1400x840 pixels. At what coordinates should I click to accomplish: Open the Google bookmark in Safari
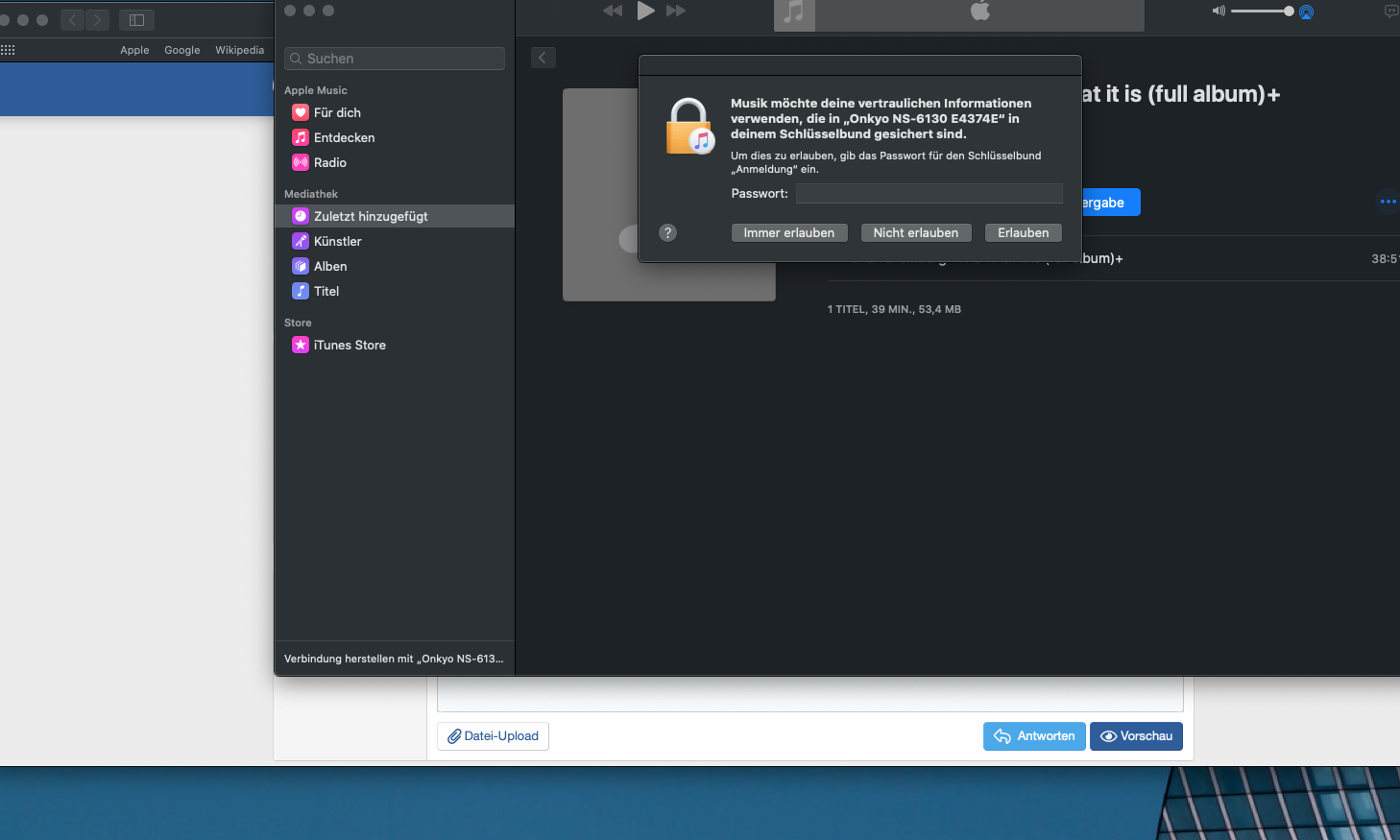click(x=182, y=50)
